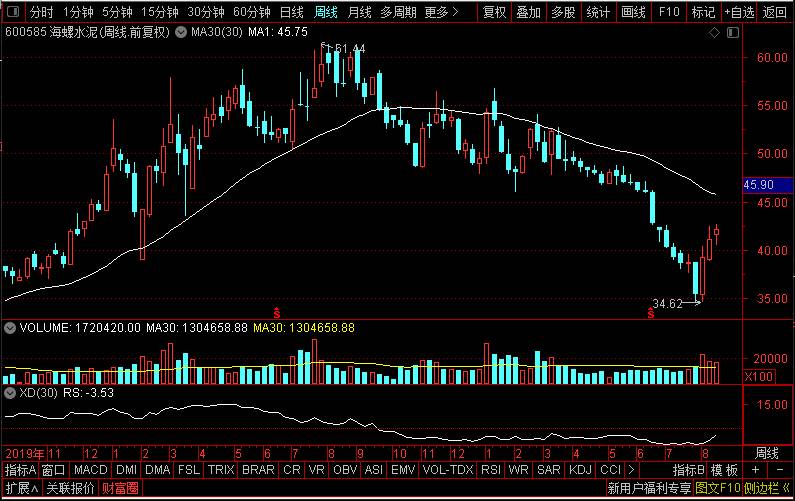The height and width of the screenshot is (501, 795).
Task: Select the KDJ indicator tab
Action: click(580, 470)
